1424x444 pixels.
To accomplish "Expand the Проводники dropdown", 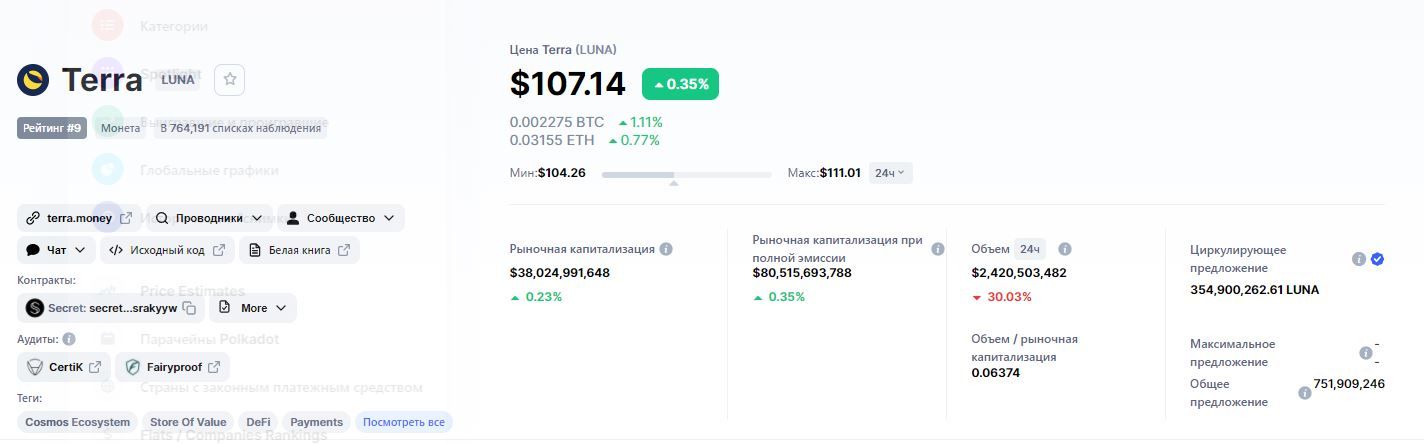I will (209, 218).
